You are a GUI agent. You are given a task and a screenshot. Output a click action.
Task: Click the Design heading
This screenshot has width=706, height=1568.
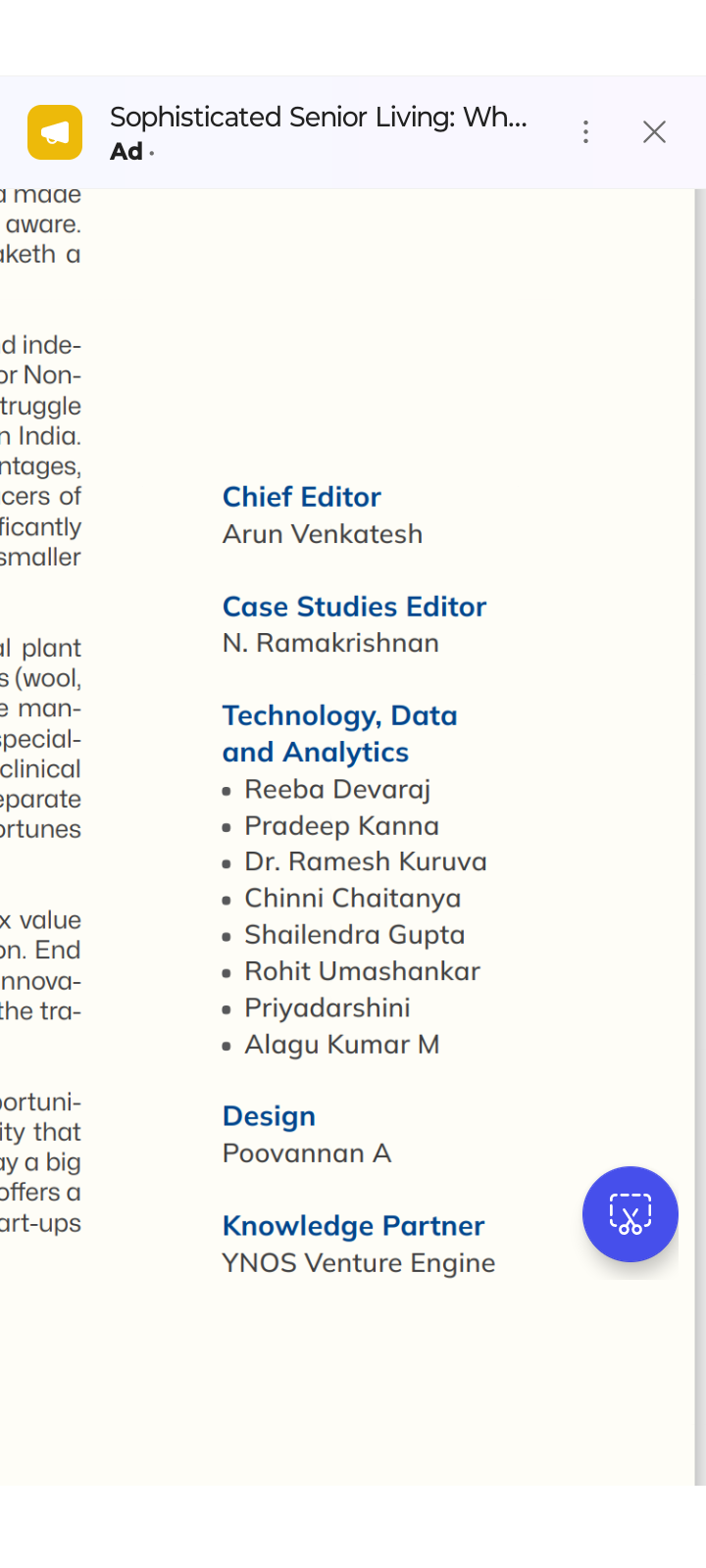click(269, 1116)
